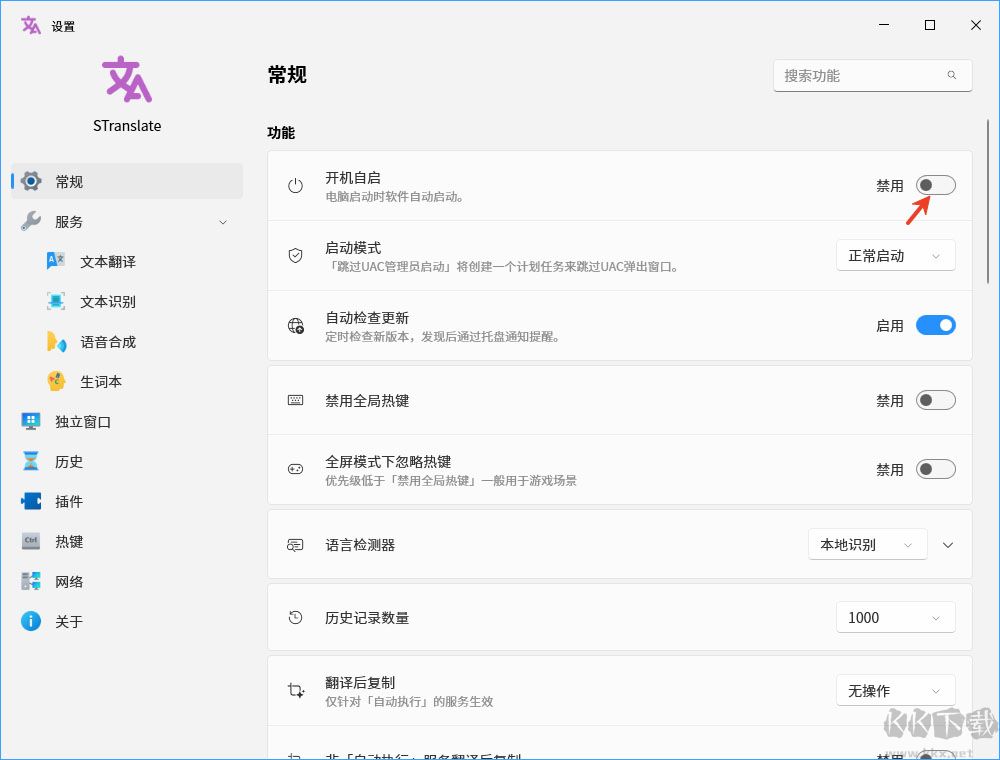This screenshot has width=1000, height=760.
Task: Click the 独立窗口 monitor icon
Action: (31, 421)
